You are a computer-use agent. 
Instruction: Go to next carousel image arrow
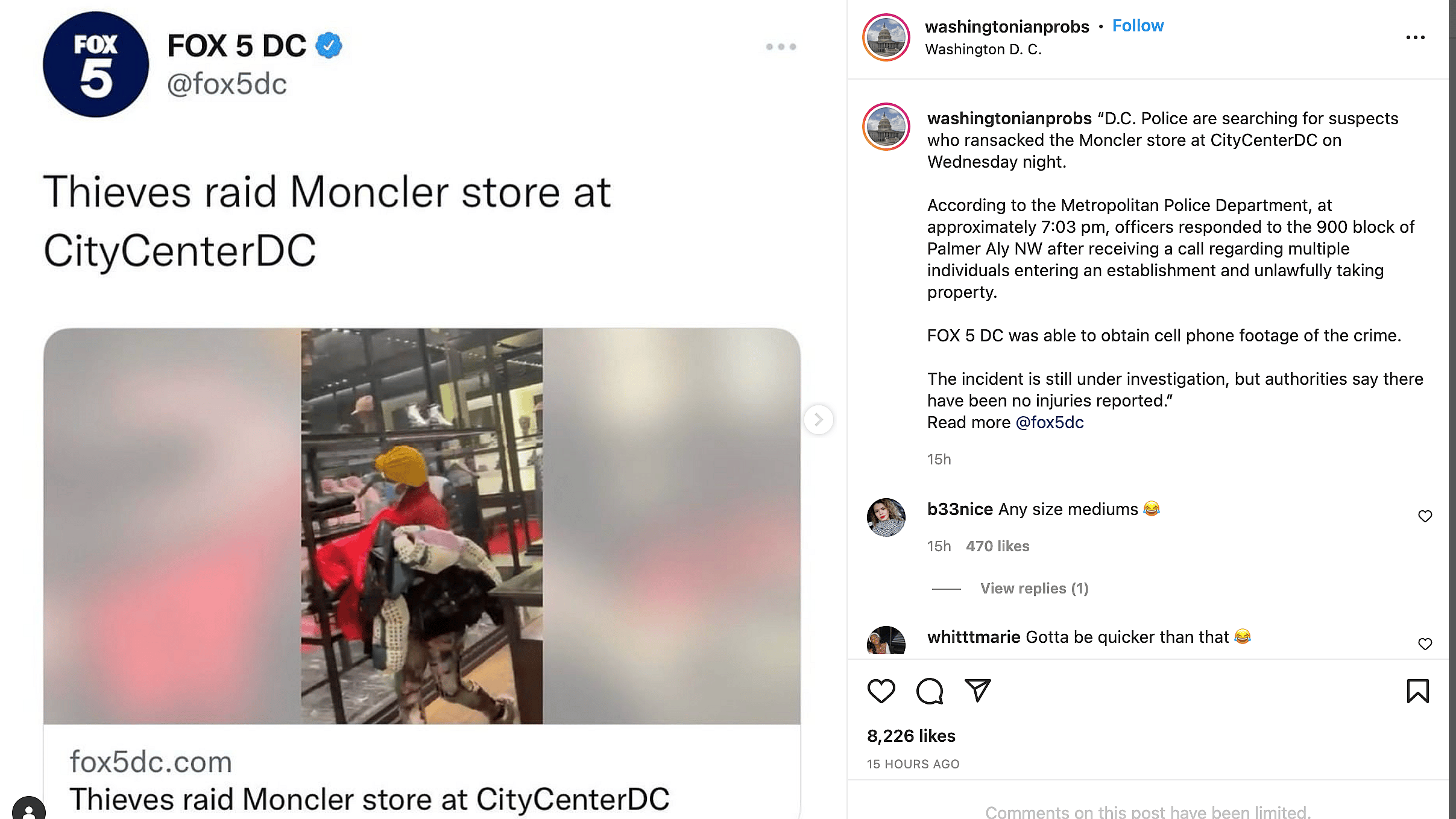point(818,419)
